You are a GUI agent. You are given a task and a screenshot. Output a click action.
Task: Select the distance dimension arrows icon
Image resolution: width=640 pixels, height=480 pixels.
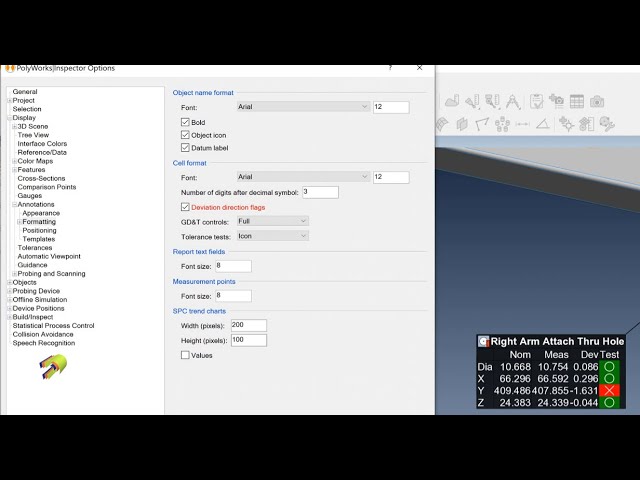click(x=522, y=124)
